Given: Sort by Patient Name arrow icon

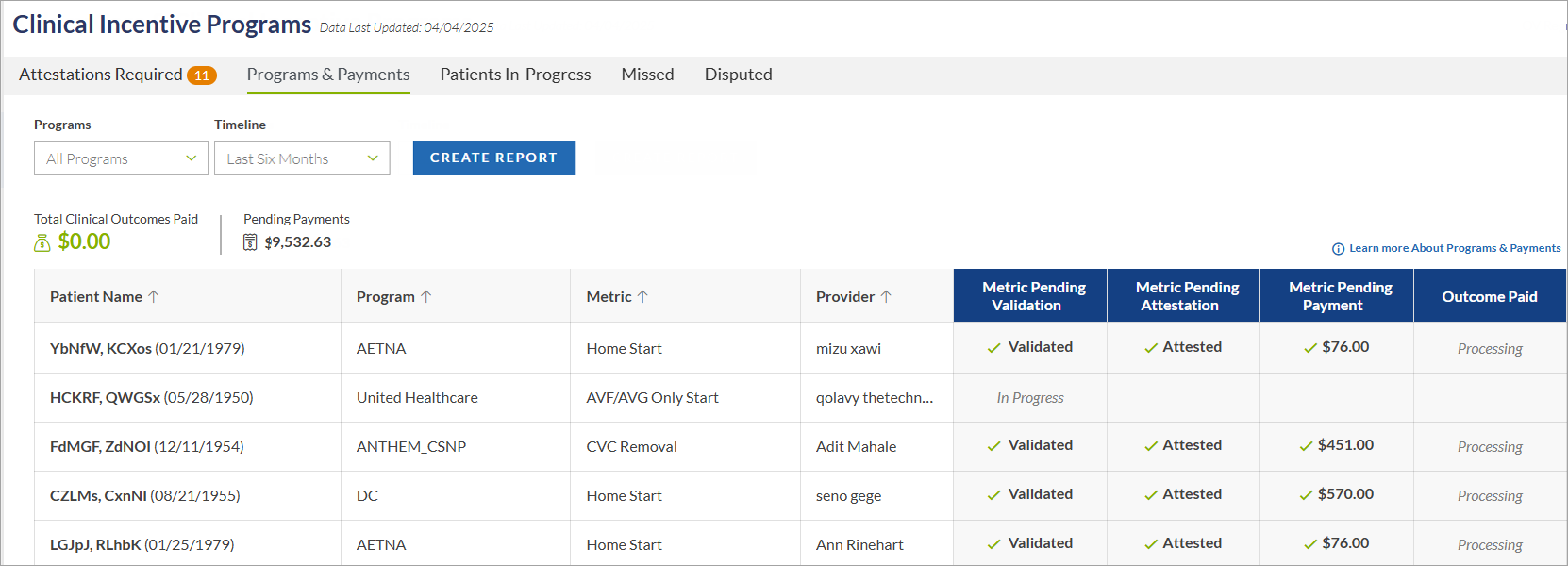Looking at the screenshot, I should (x=154, y=296).
